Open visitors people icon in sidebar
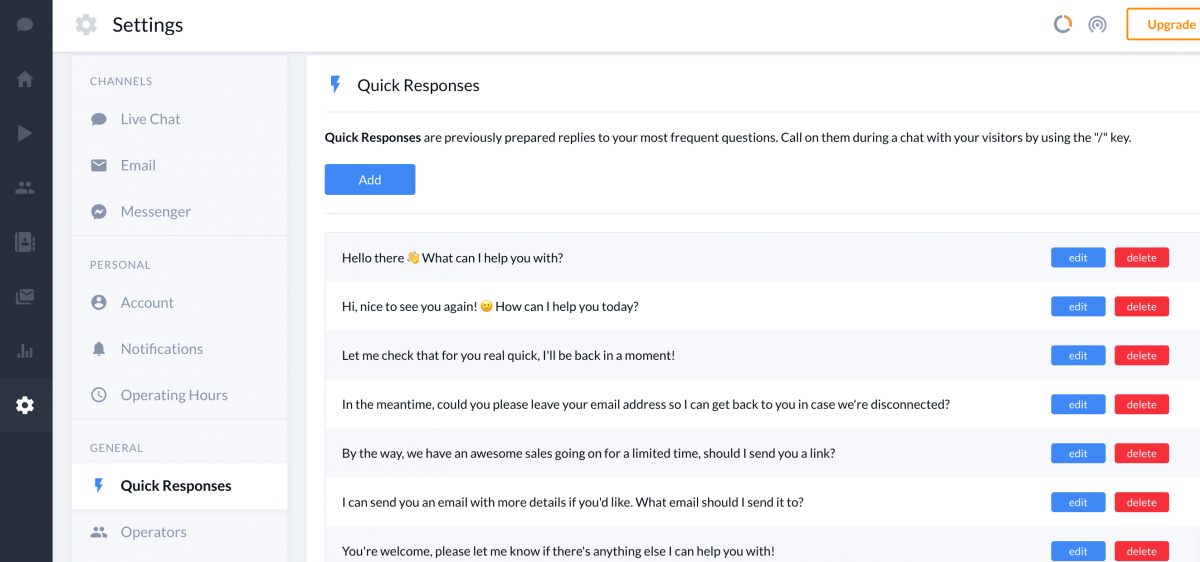Viewport: 1200px width, 562px height. pyautogui.click(x=25, y=187)
